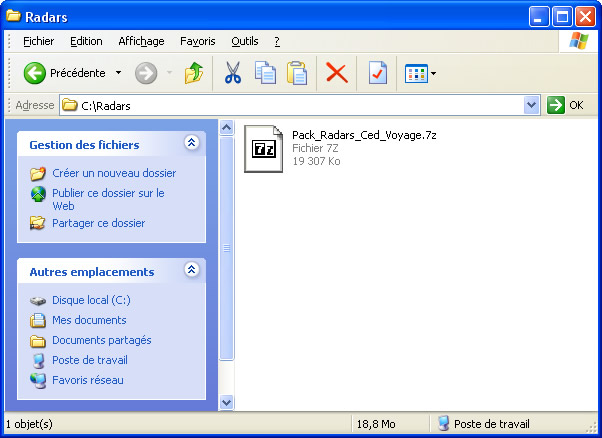
Task: Minimize the Radars window
Action: (x=539, y=17)
